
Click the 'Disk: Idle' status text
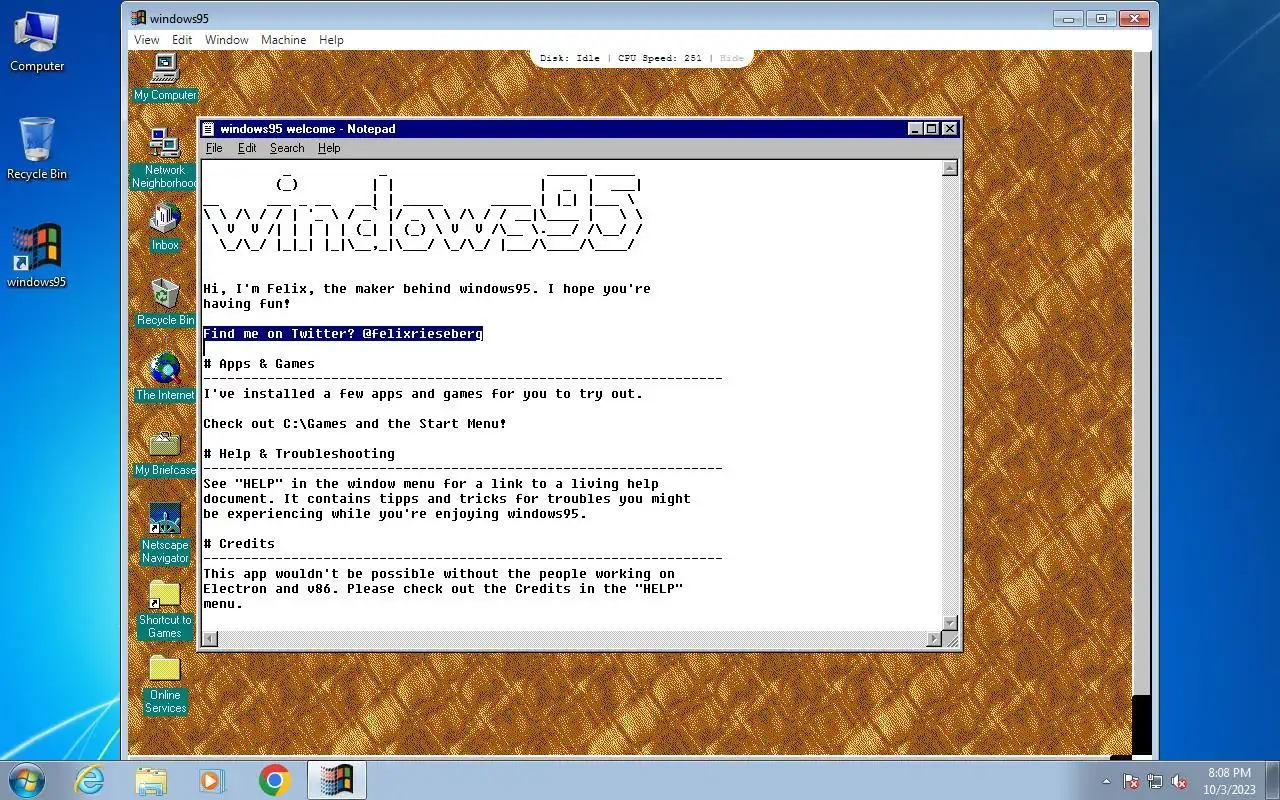pyautogui.click(x=570, y=58)
